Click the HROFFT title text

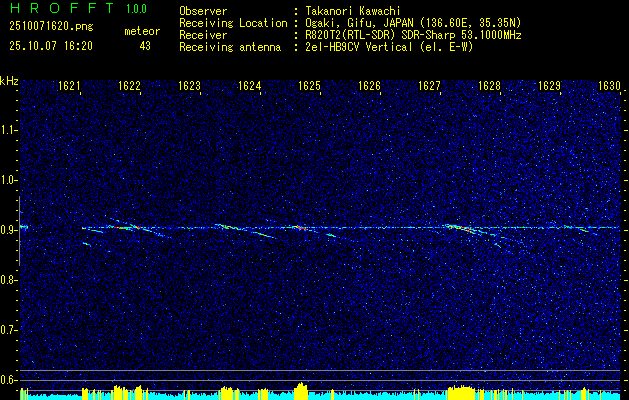[61, 8]
